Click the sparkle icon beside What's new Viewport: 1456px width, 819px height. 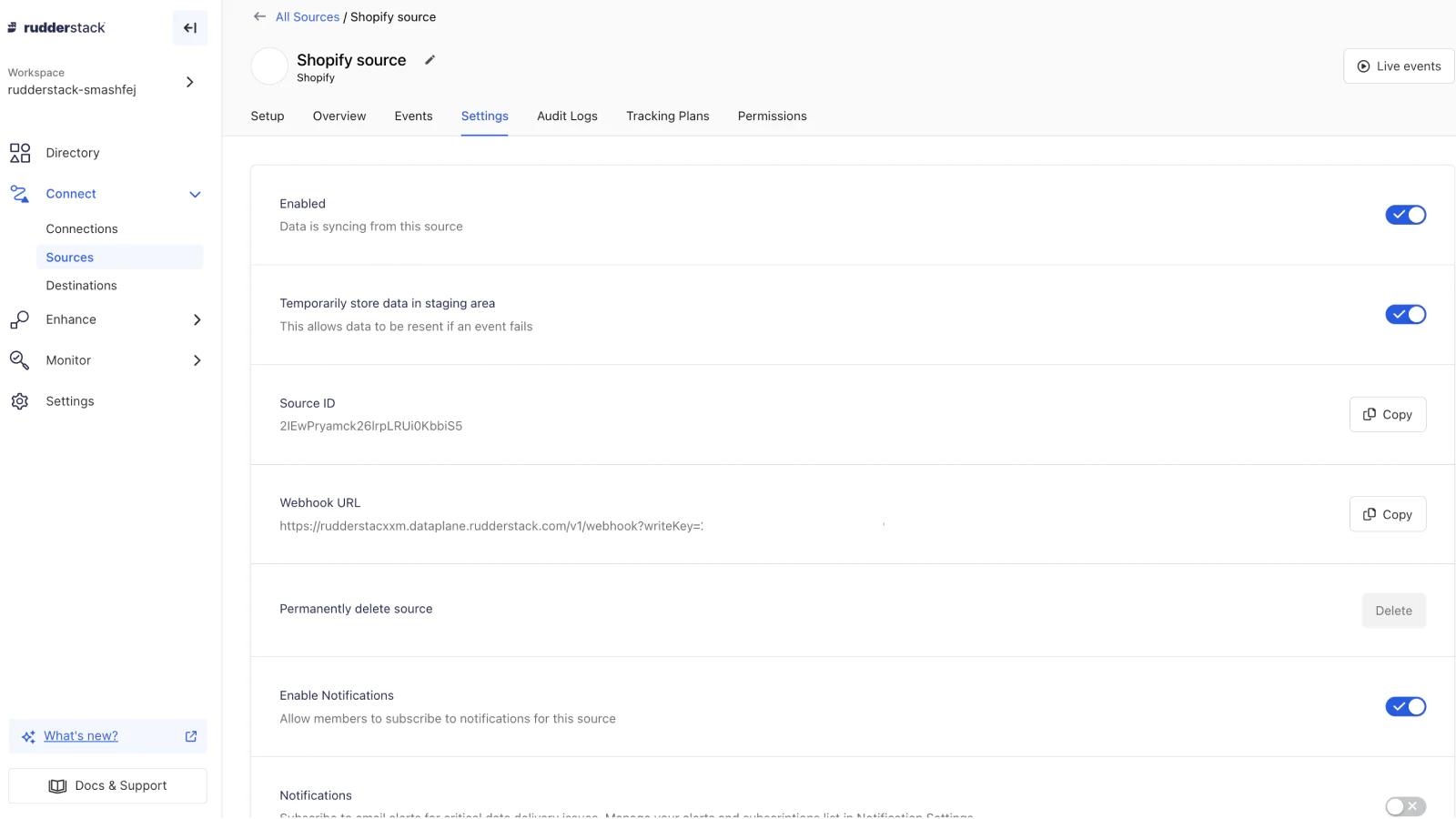tap(28, 736)
